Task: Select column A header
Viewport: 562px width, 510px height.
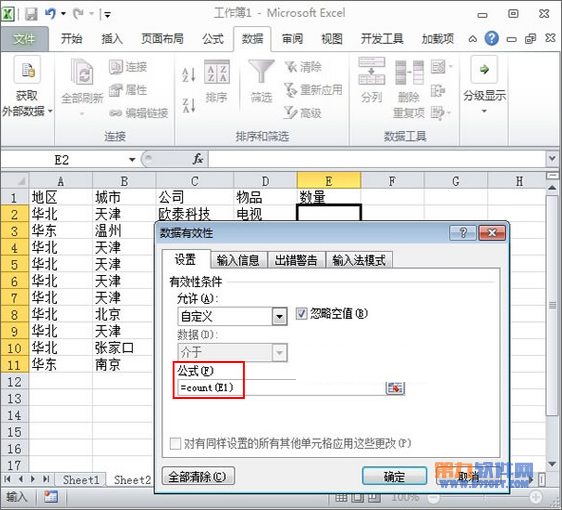Action: 61,181
